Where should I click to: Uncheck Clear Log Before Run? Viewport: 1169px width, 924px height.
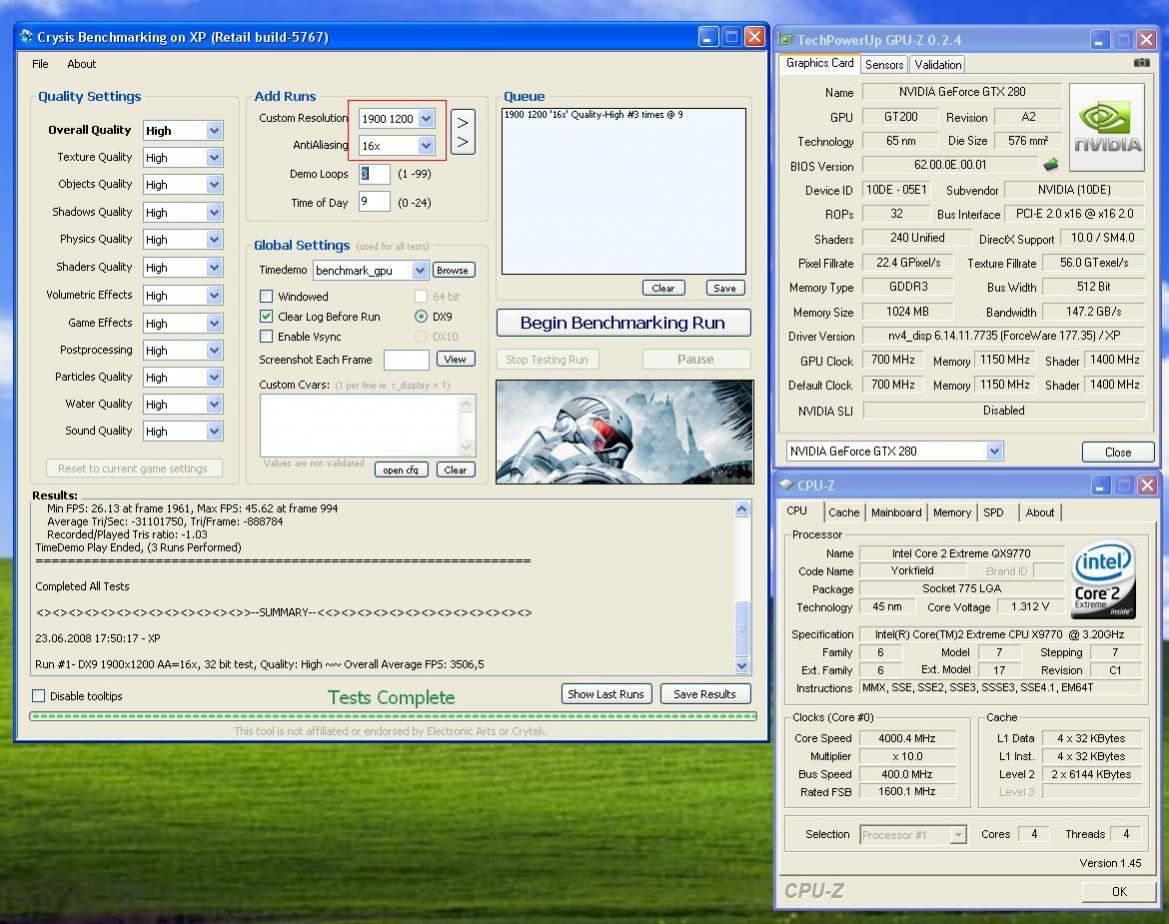266,316
